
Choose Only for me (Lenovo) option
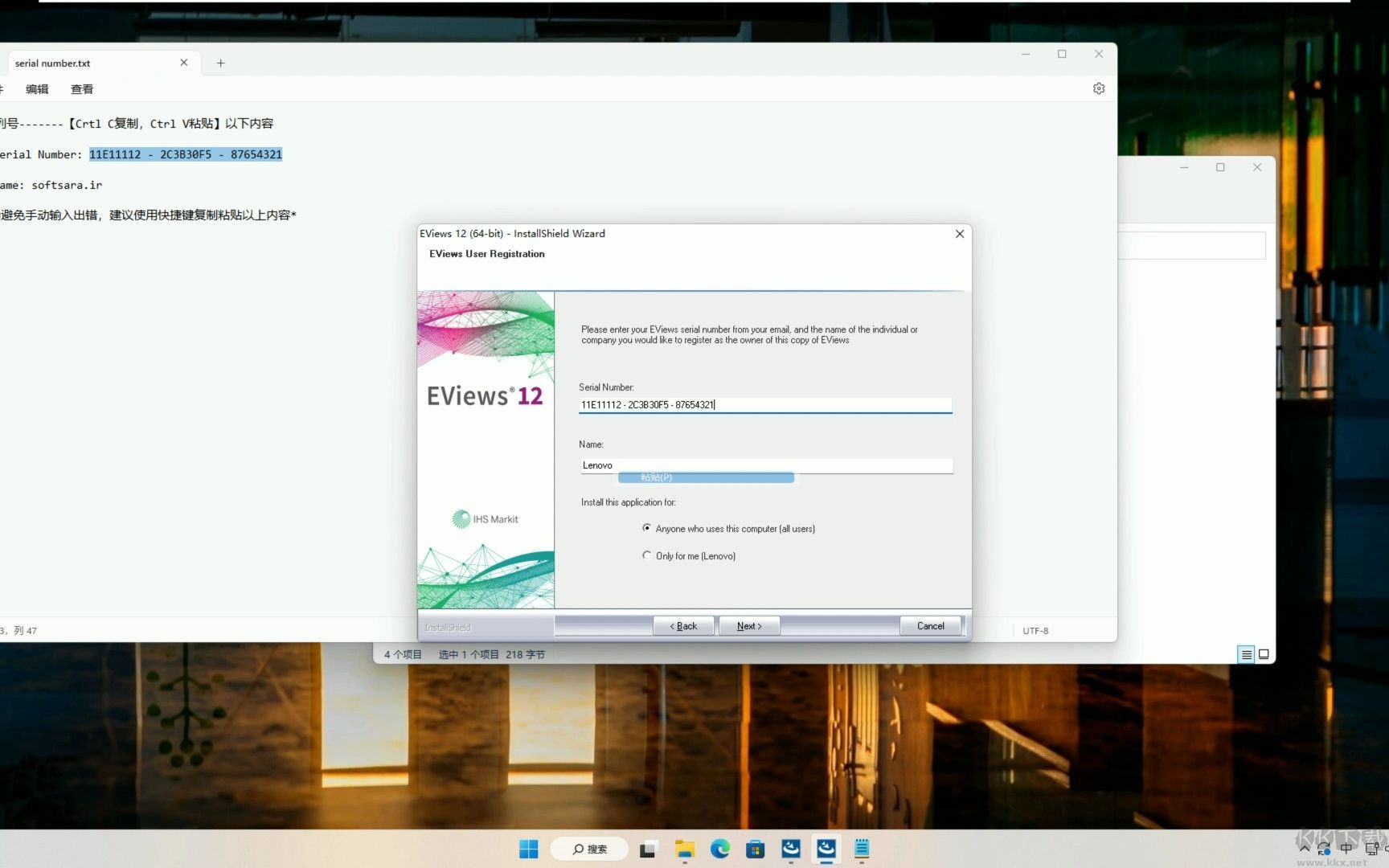coord(647,555)
